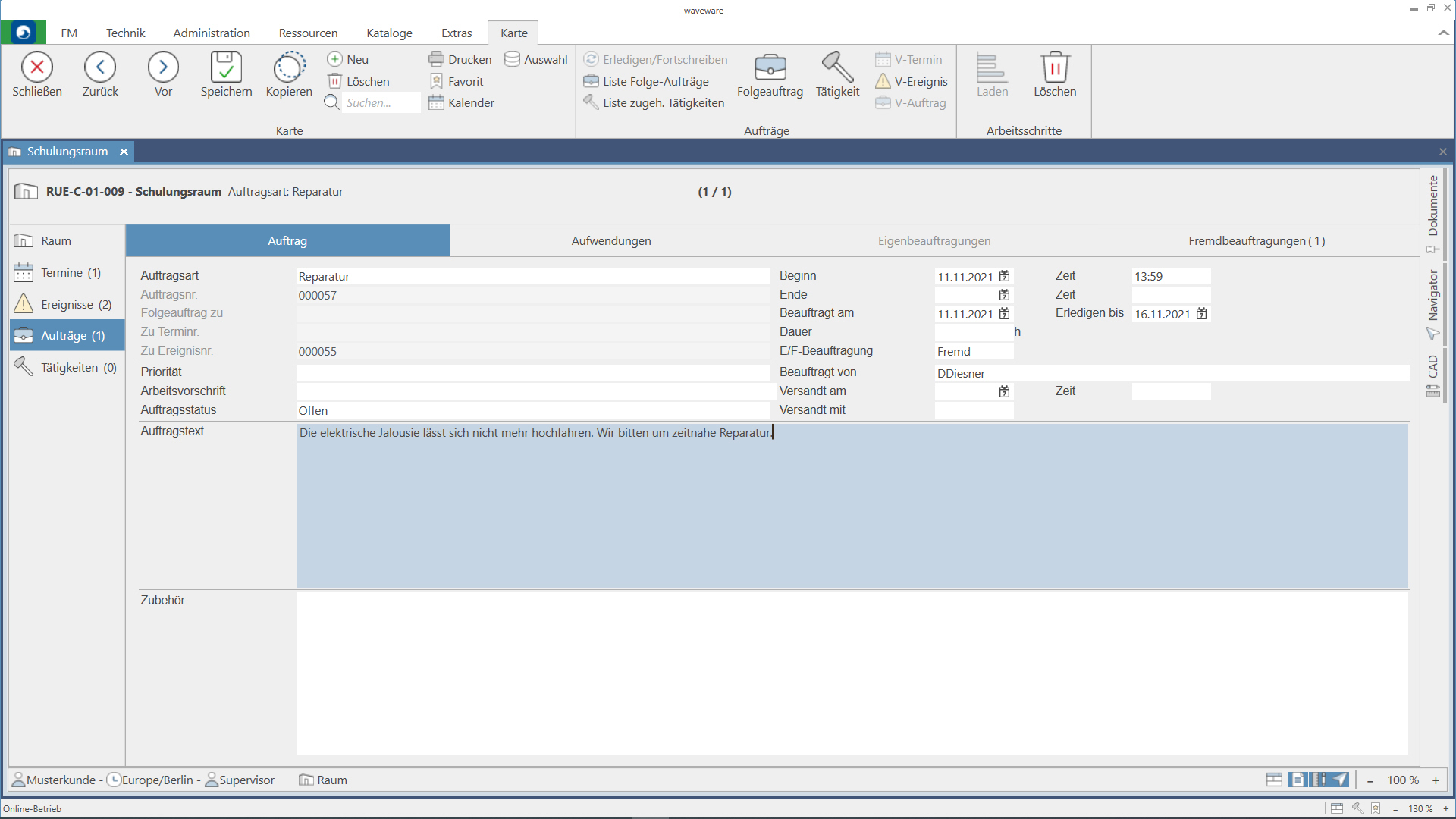
Task: Increase card zoom with the 100 % plus
Action: (x=1436, y=780)
